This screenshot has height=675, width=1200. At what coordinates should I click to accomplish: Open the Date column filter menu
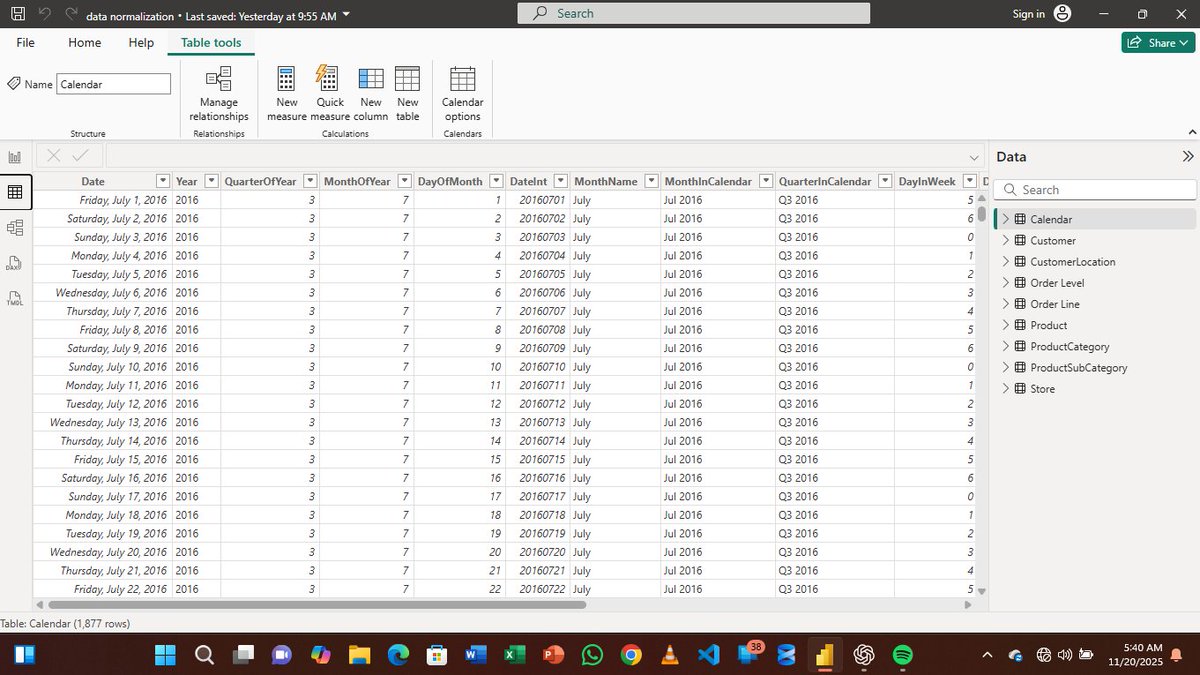coord(162,180)
